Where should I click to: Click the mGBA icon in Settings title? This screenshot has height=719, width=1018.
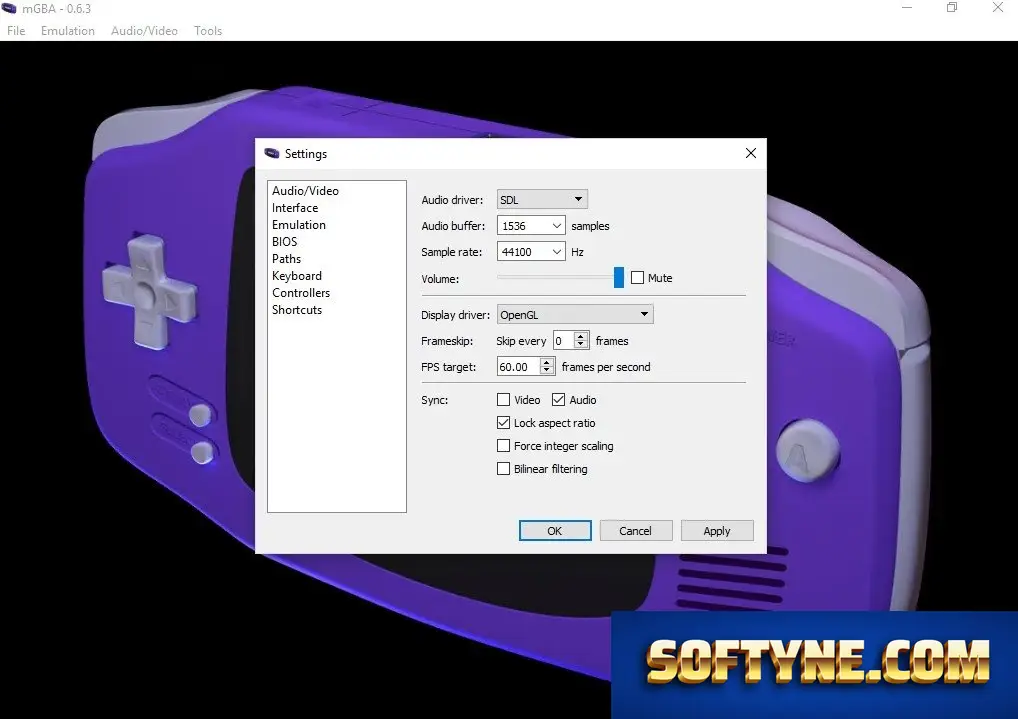pyautogui.click(x=271, y=153)
